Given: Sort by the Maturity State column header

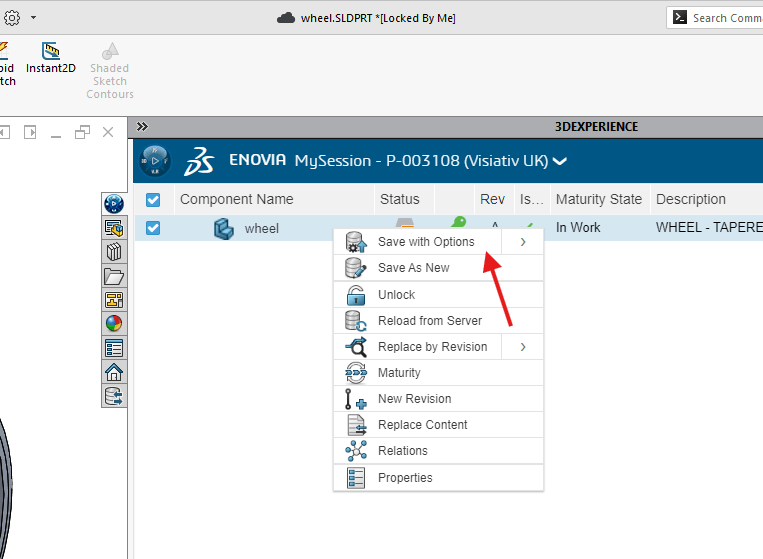Looking at the screenshot, I should [x=598, y=199].
